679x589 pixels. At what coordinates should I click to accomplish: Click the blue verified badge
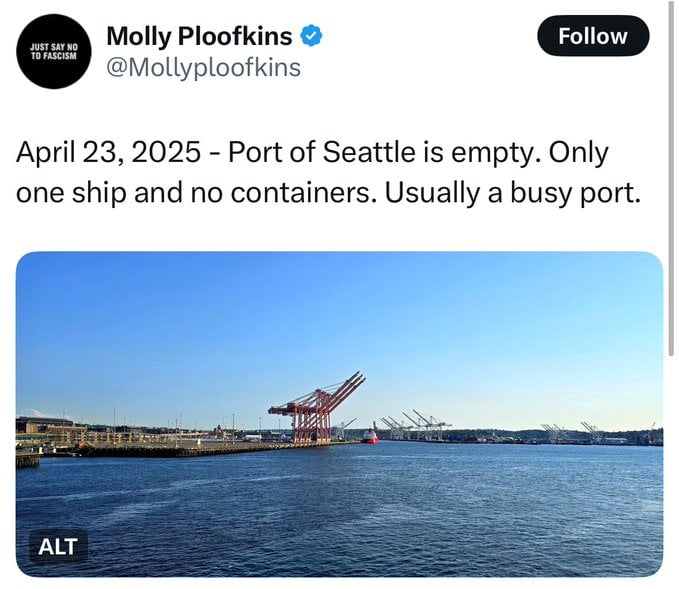point(311,36)
